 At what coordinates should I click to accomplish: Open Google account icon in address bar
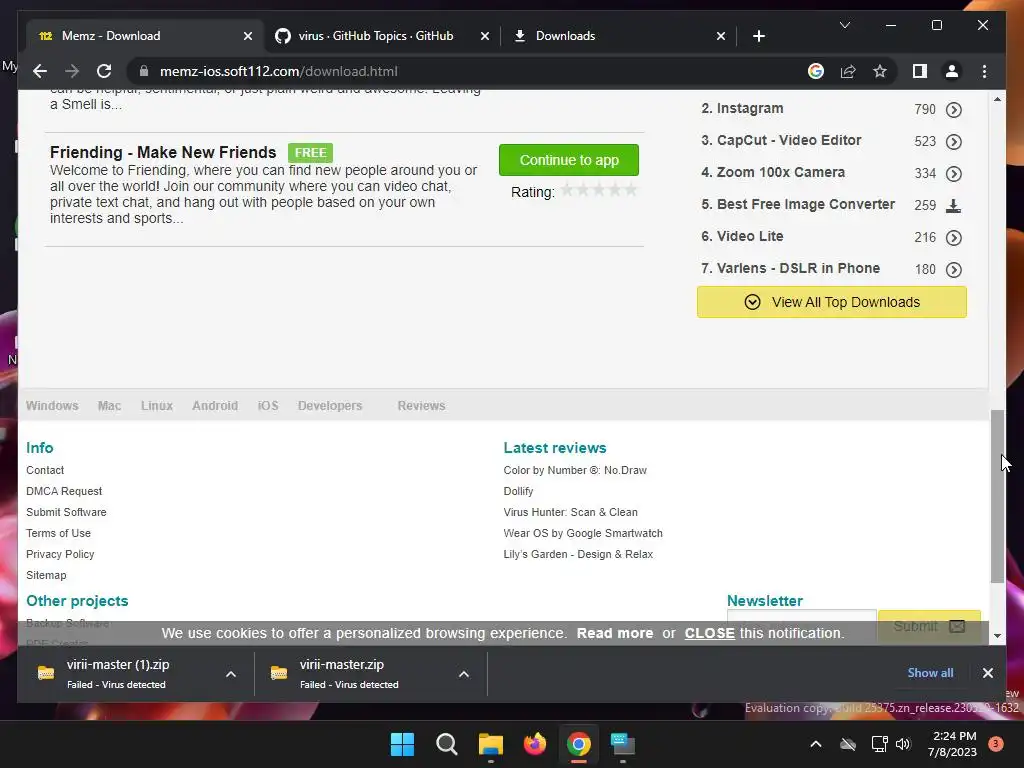pyautogui.click(x=816, y=71)
